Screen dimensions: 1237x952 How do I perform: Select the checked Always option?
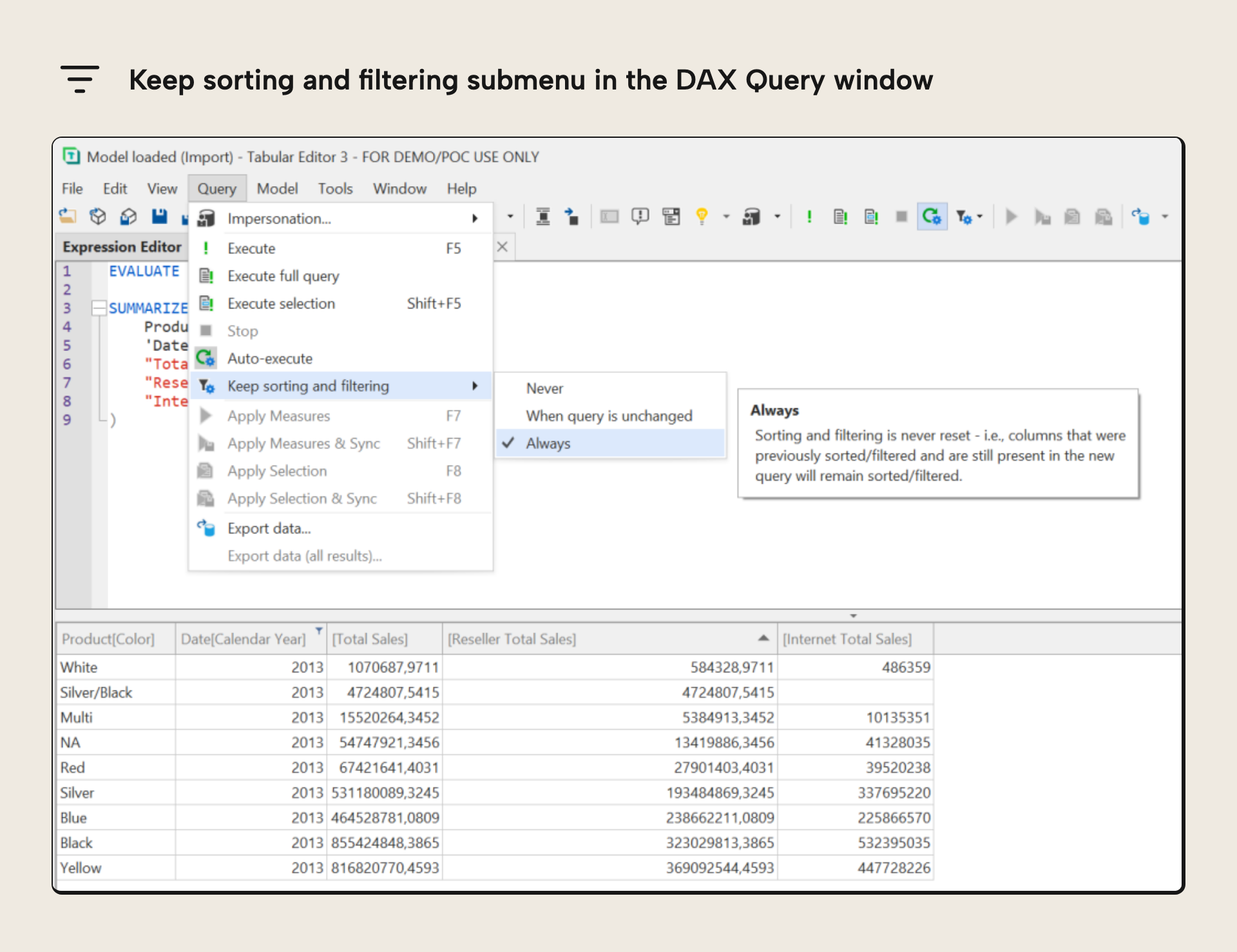[610, 444]
